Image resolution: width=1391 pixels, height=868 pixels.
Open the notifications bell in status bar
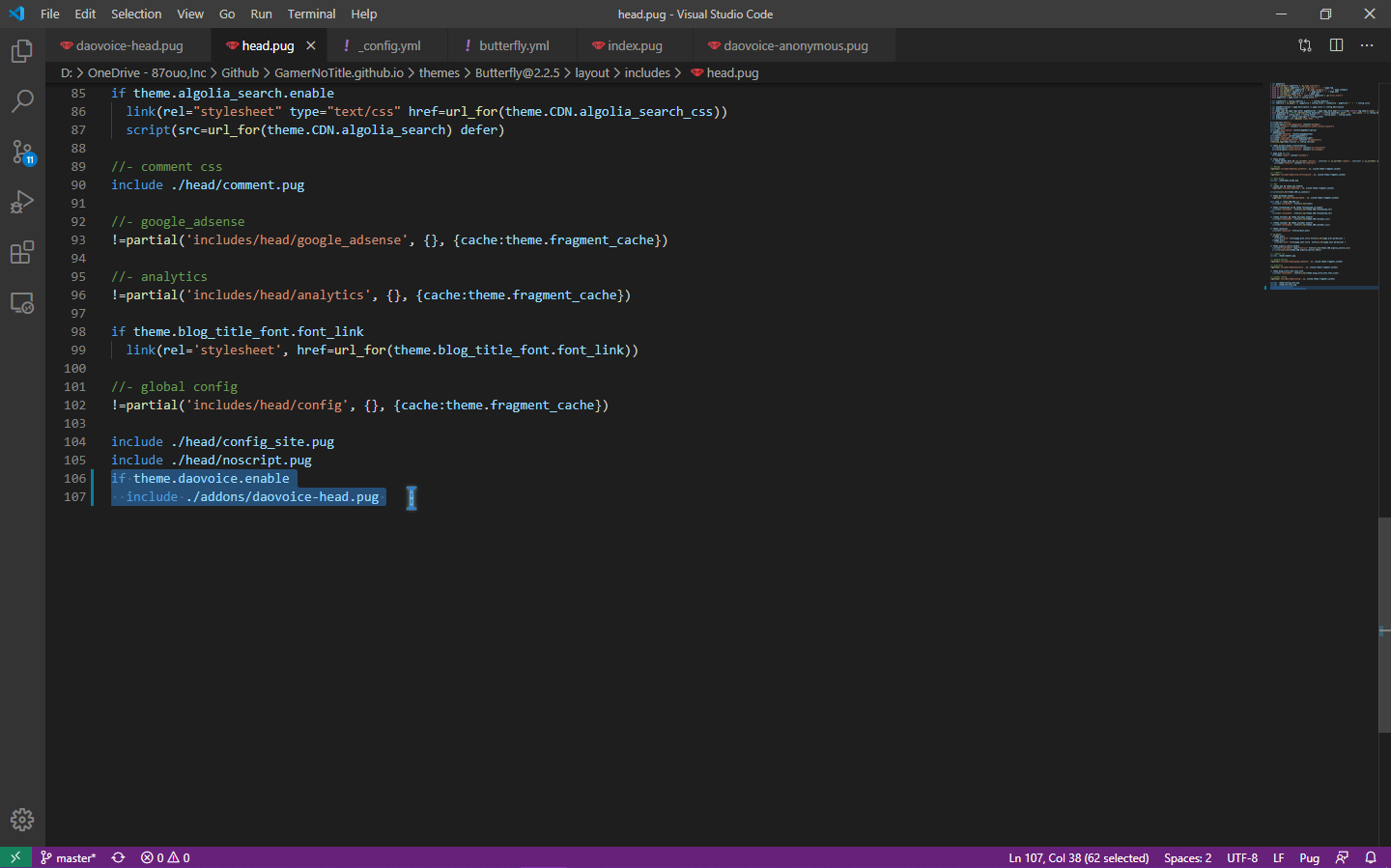point(1371,857)
